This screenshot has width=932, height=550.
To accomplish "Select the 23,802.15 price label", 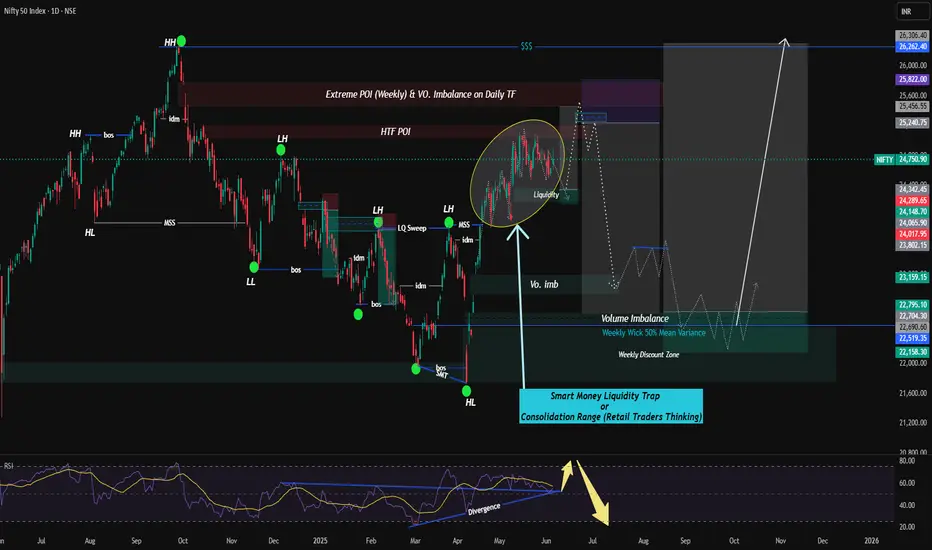I will (x=912, y=245).
